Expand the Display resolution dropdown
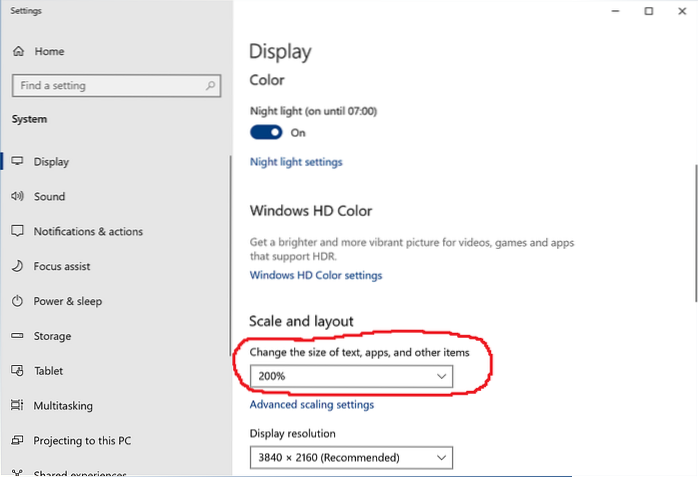This screenshot has width=698, height=477. click(351, 458)
